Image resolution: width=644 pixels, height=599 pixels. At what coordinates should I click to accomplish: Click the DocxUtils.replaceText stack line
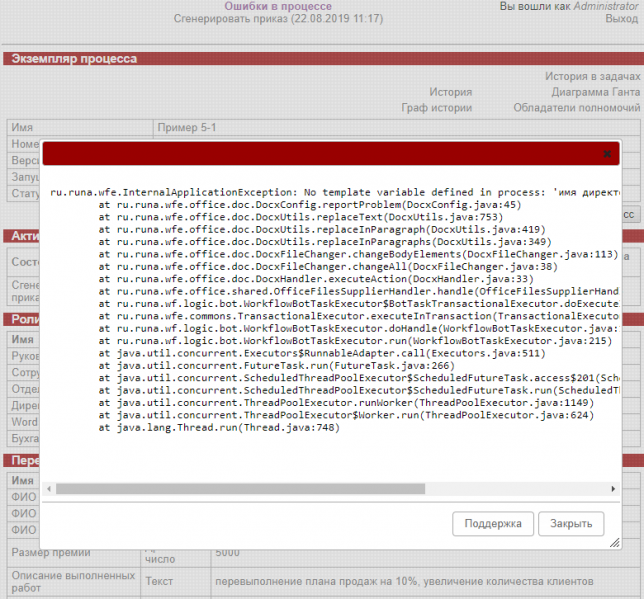coord(301,217)
